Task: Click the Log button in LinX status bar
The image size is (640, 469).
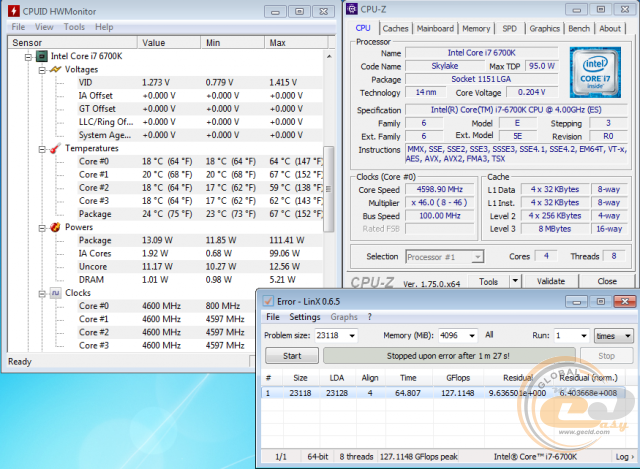Action: coord(624,457)
